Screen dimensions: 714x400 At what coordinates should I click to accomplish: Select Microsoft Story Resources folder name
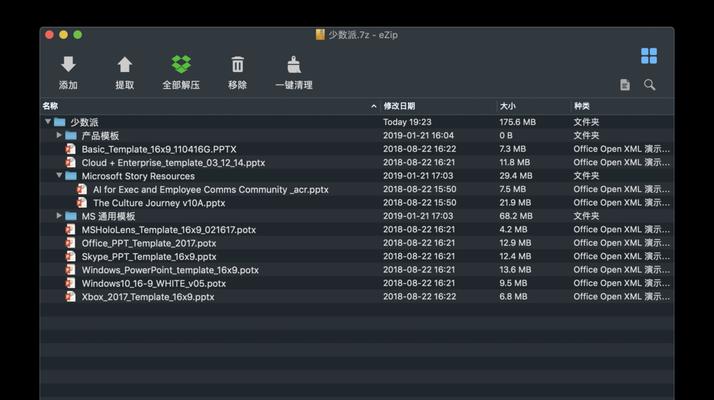click(138, 176)
